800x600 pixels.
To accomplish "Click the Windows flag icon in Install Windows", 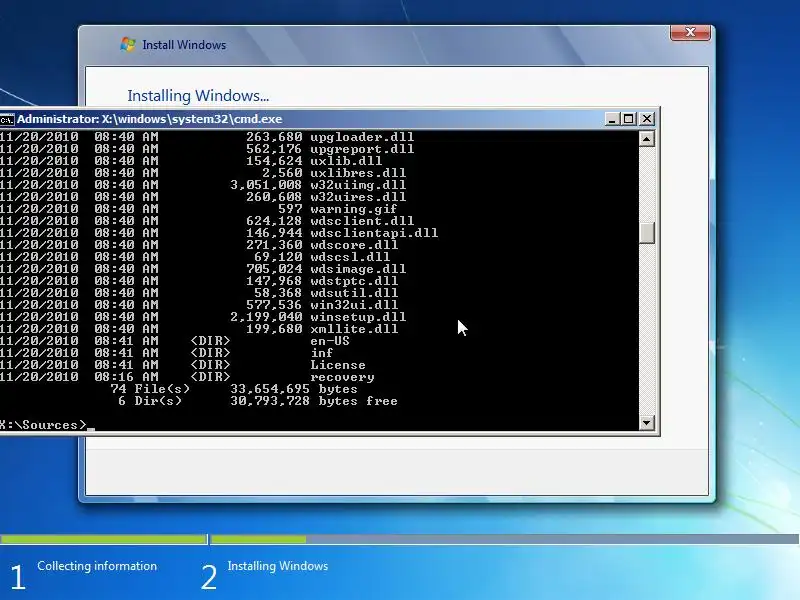I will coord(128,44).
